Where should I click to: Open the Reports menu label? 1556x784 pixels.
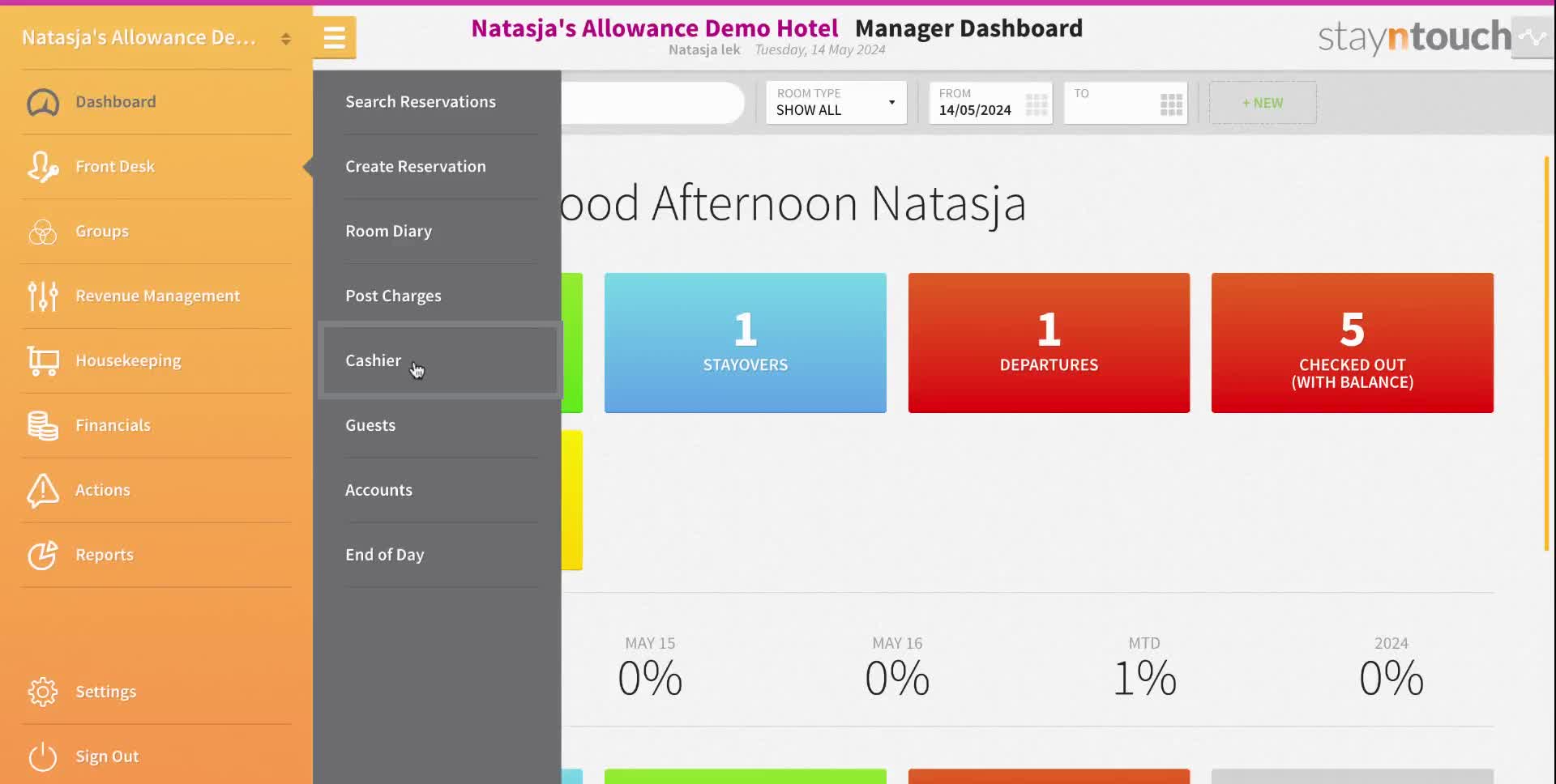(x=105, y=556)
